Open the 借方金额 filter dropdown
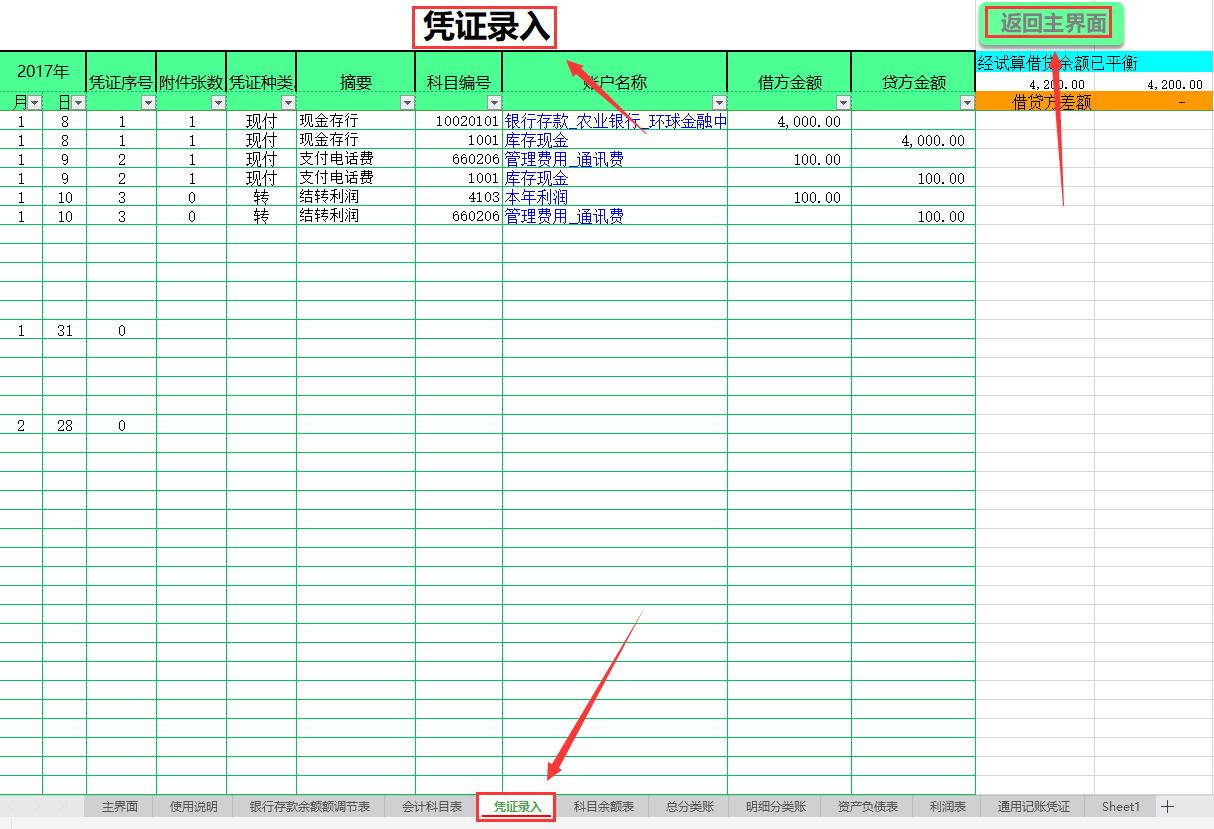The image size is (1214, 829). tap(843, 101)
